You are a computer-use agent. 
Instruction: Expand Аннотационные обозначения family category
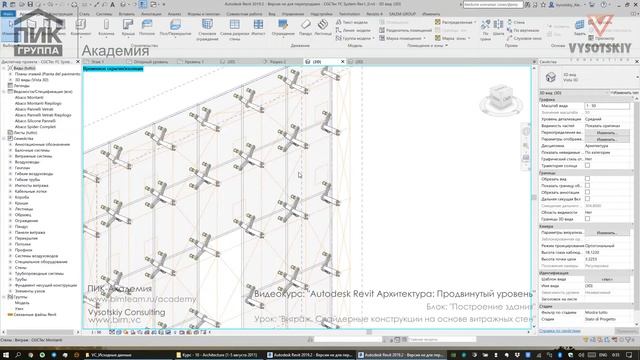pos(10,144)
